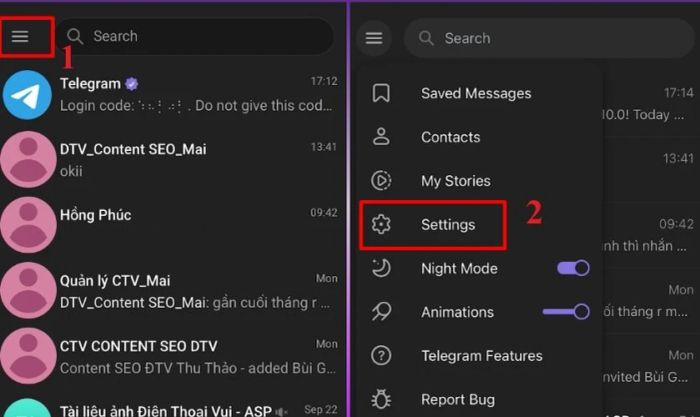
Task: Click the Settings gear icon
Action: 381,224
